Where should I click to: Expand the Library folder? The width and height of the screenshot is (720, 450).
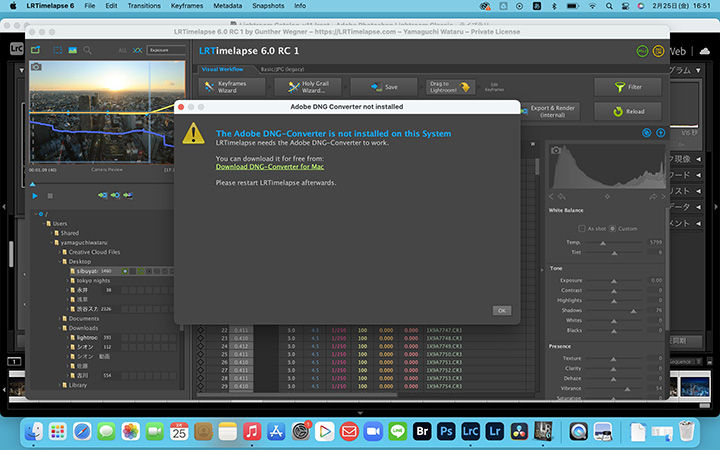[59, 385]
